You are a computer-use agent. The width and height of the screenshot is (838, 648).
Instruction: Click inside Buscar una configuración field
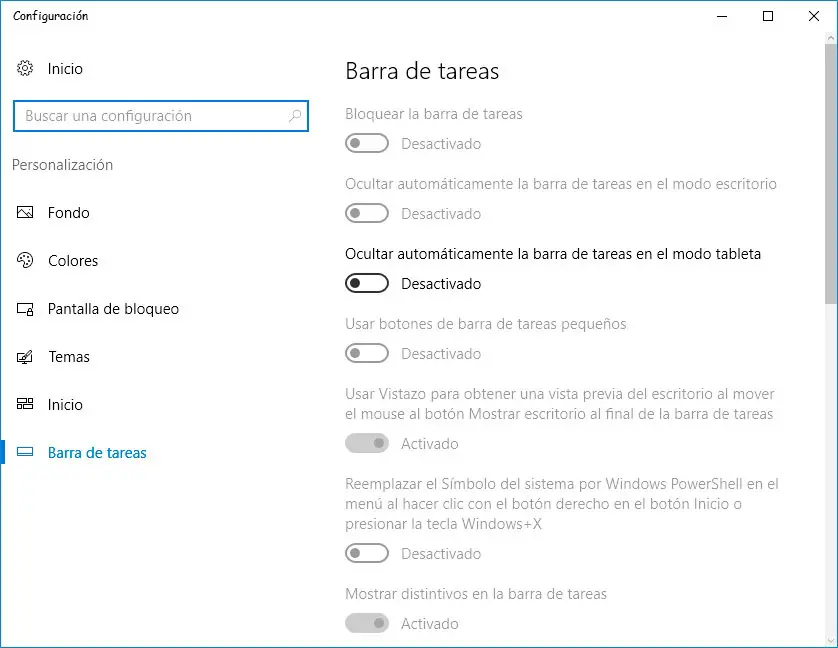(150, 116)
